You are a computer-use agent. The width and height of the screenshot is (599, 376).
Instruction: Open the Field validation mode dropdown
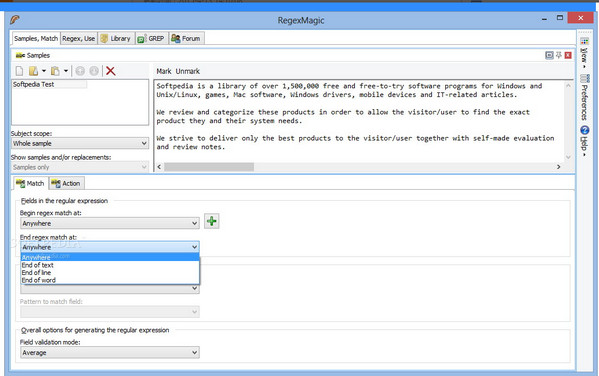[110, 352]
